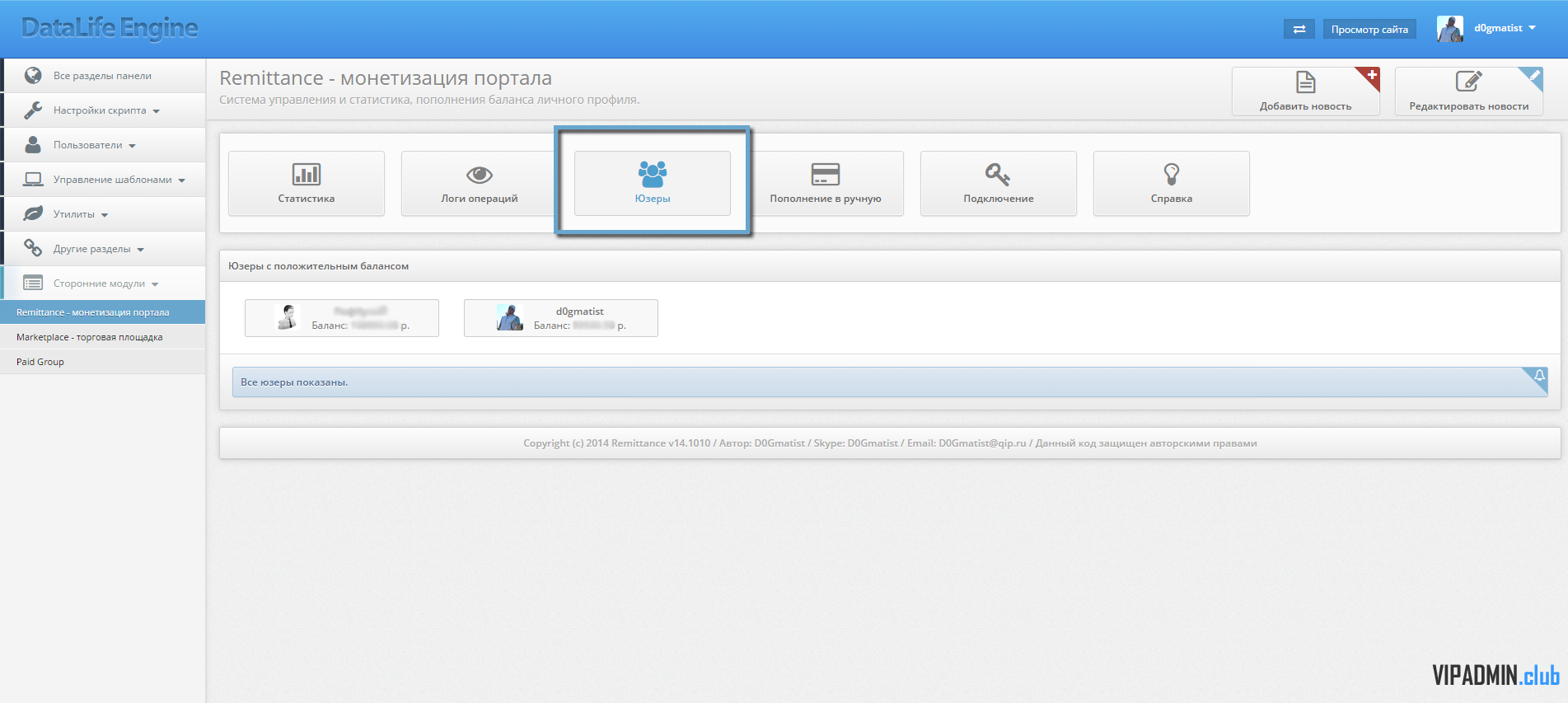Click the DataLife Engine logo
Image resolution: width=1568 pixels, height=703 pixels.
110,28
